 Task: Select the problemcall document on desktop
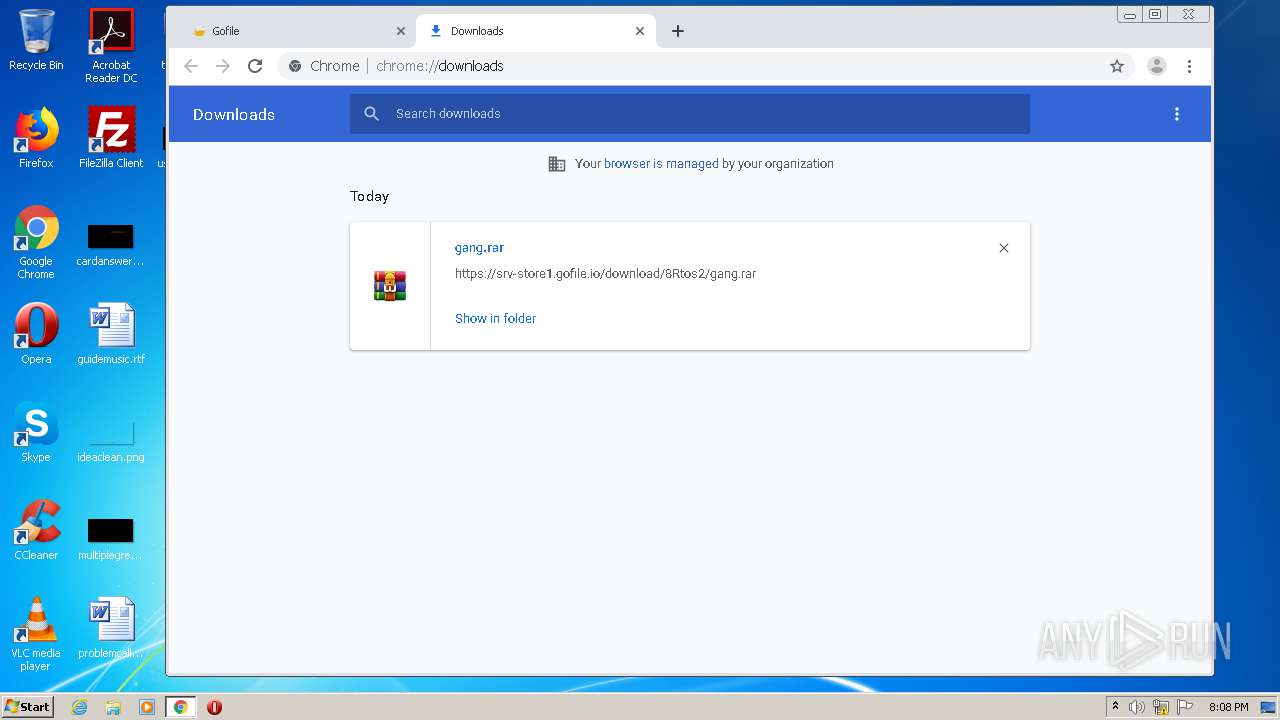click(x=111, y=628)
